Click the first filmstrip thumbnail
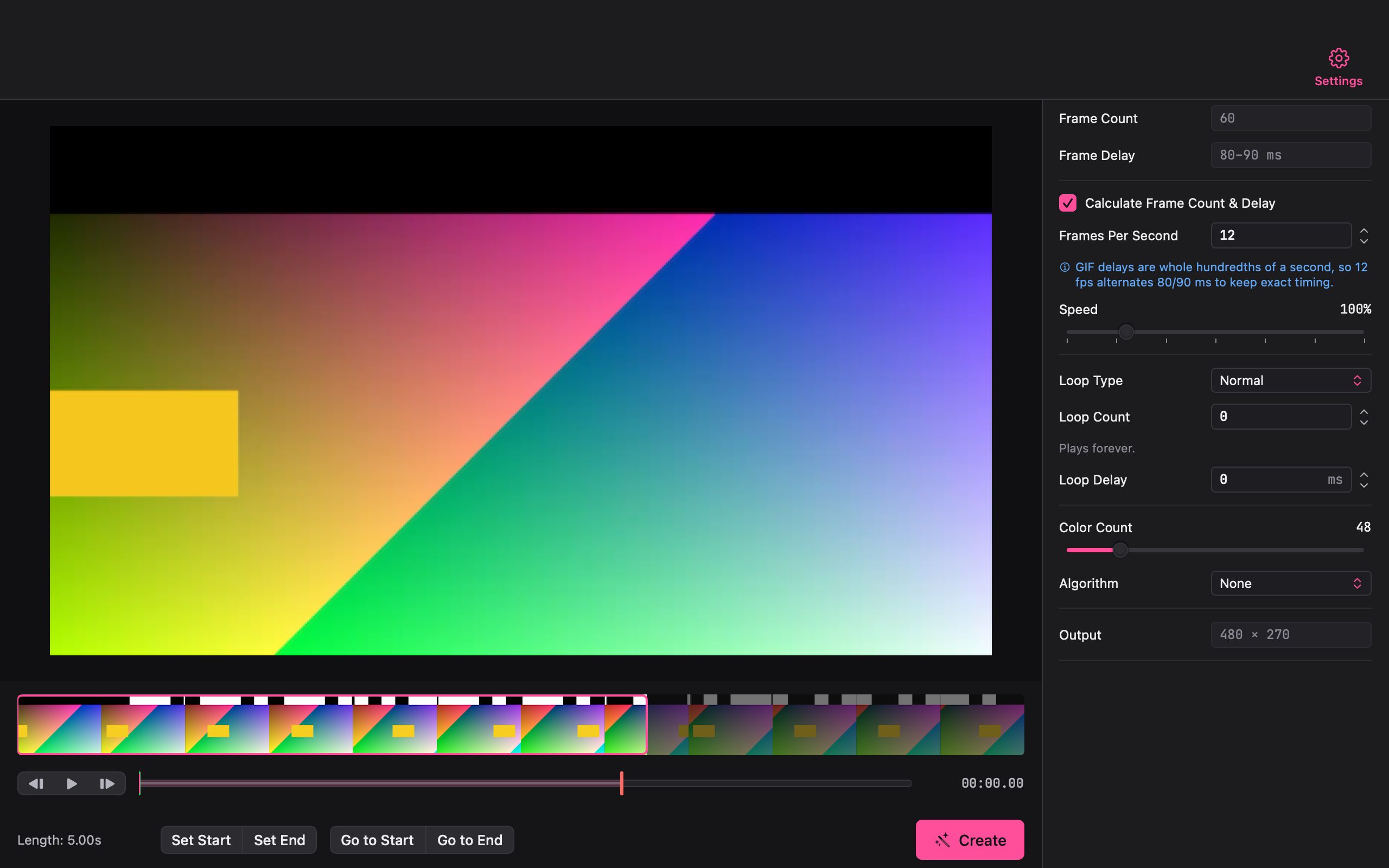 pos(60,724)
